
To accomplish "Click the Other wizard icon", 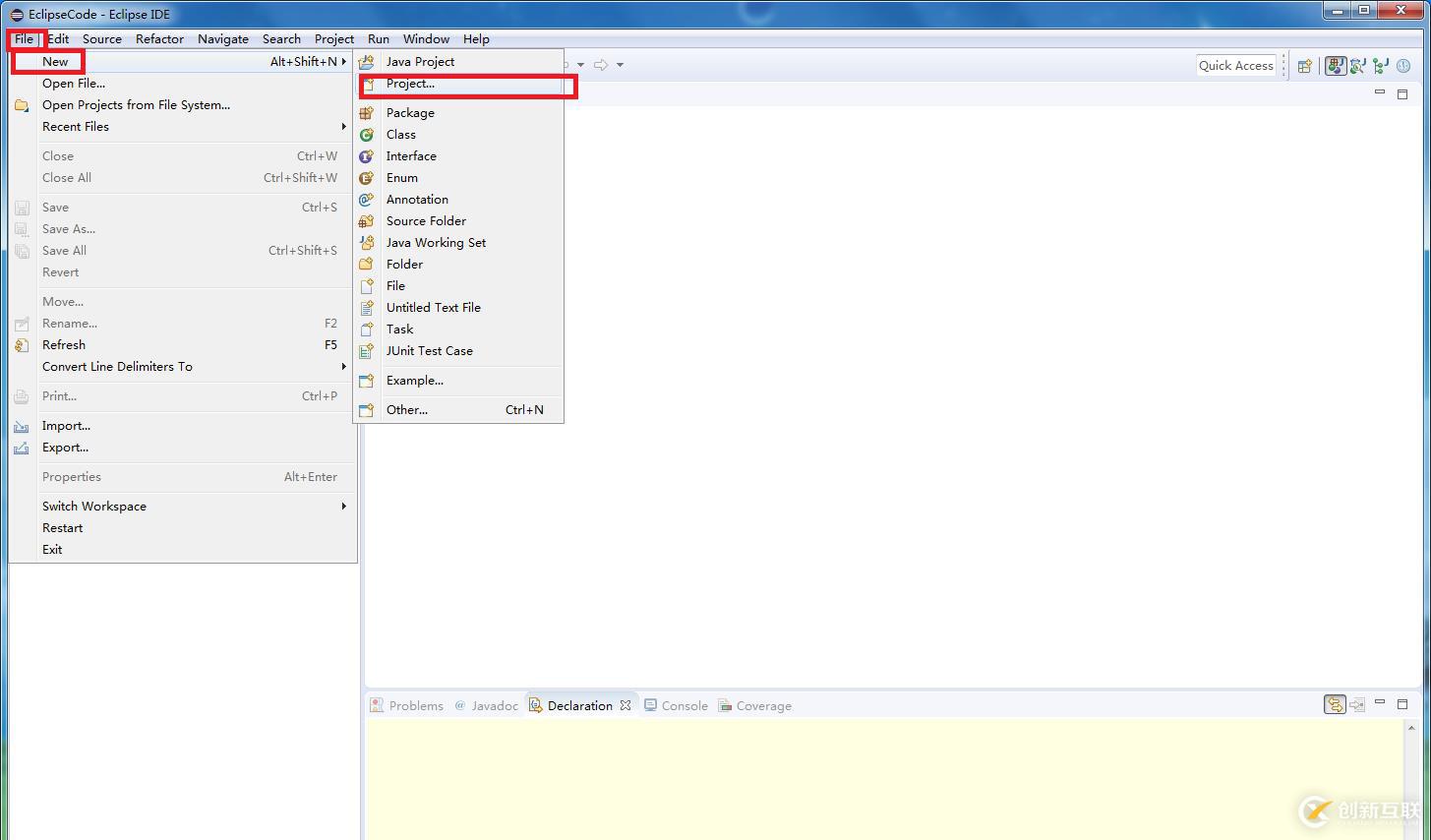I will 367,410.
